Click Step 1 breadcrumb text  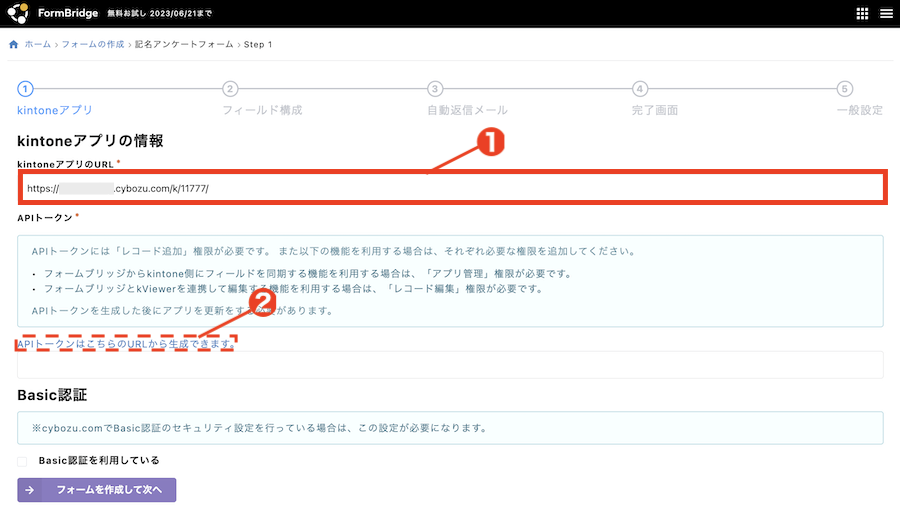coord(258,44)
